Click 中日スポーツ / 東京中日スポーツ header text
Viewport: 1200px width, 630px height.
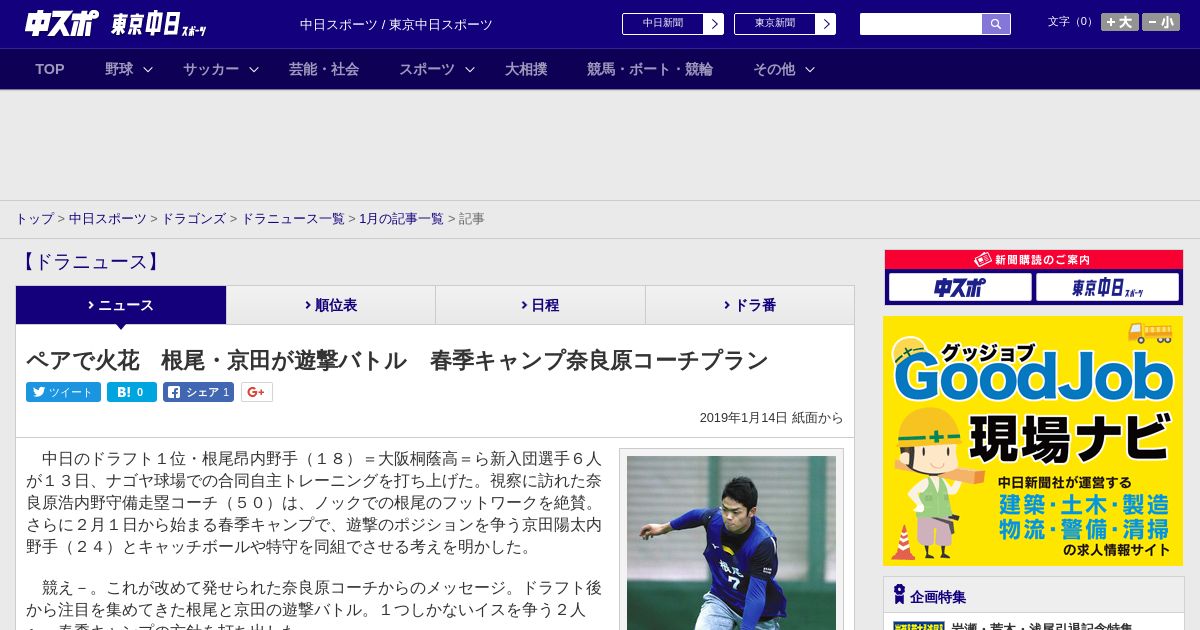click(396, 24)
